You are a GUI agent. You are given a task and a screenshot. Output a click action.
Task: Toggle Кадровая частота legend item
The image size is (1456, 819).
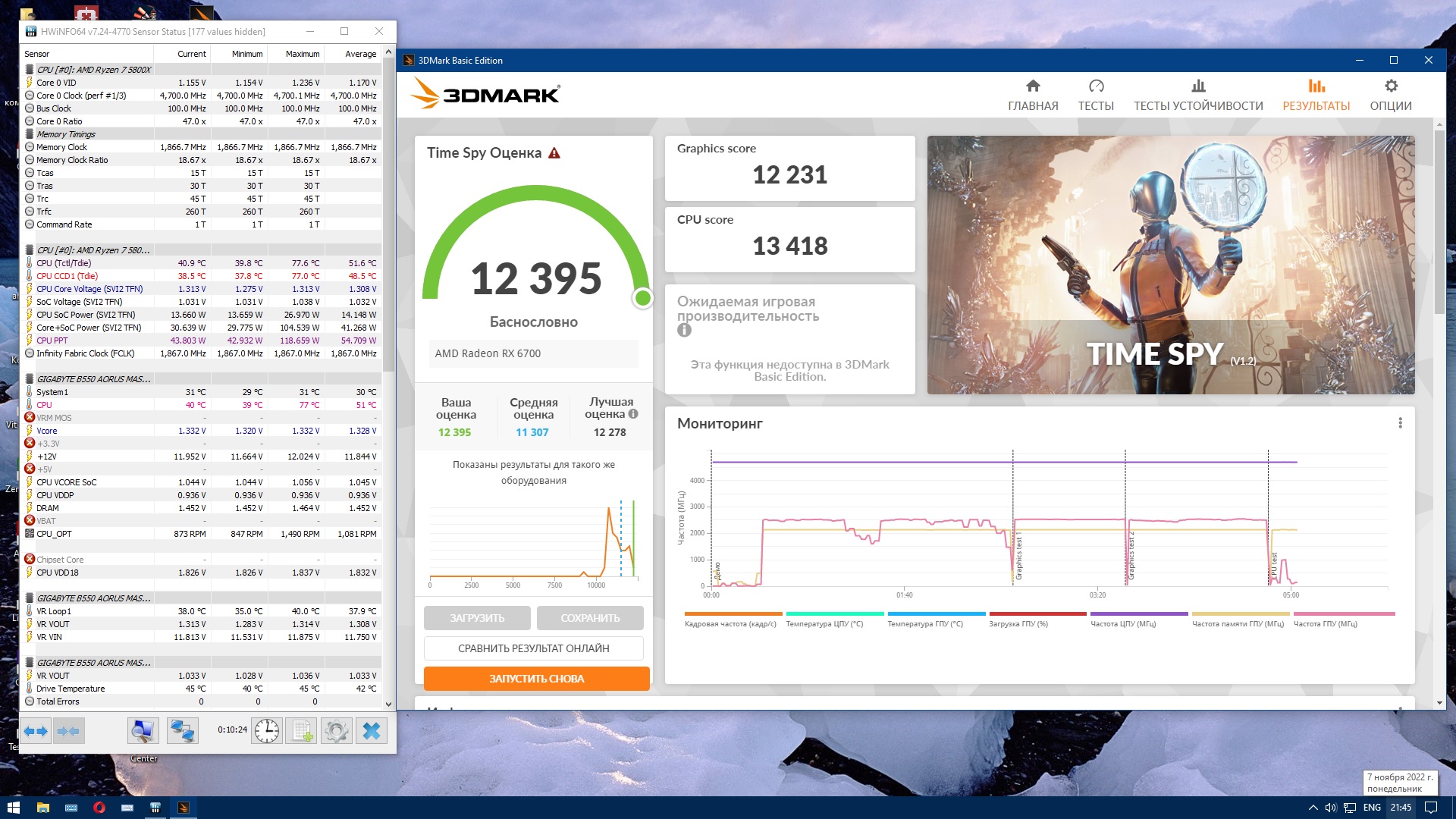pos(732,620)
